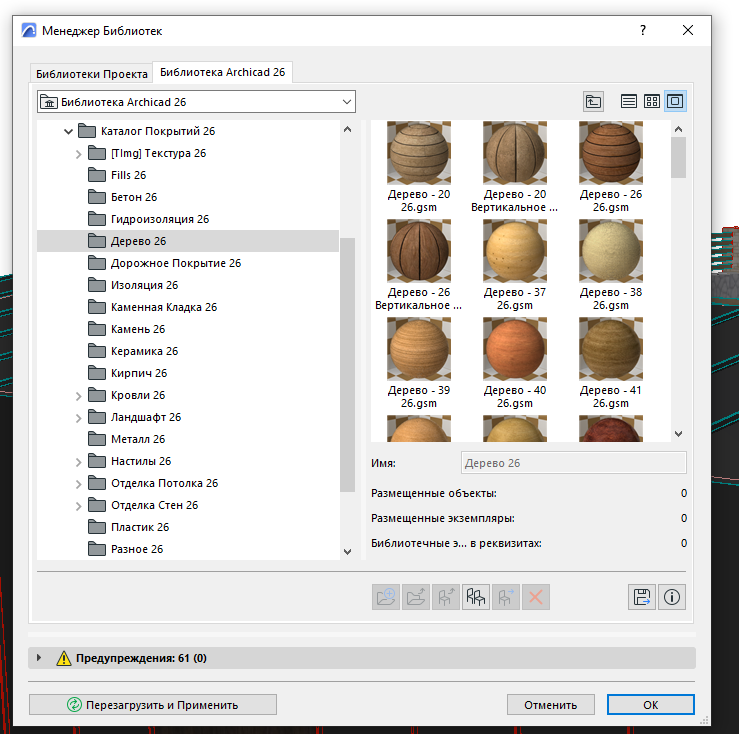Select the Дерево 26 folder
739x734 pixels.
(188, 241)
